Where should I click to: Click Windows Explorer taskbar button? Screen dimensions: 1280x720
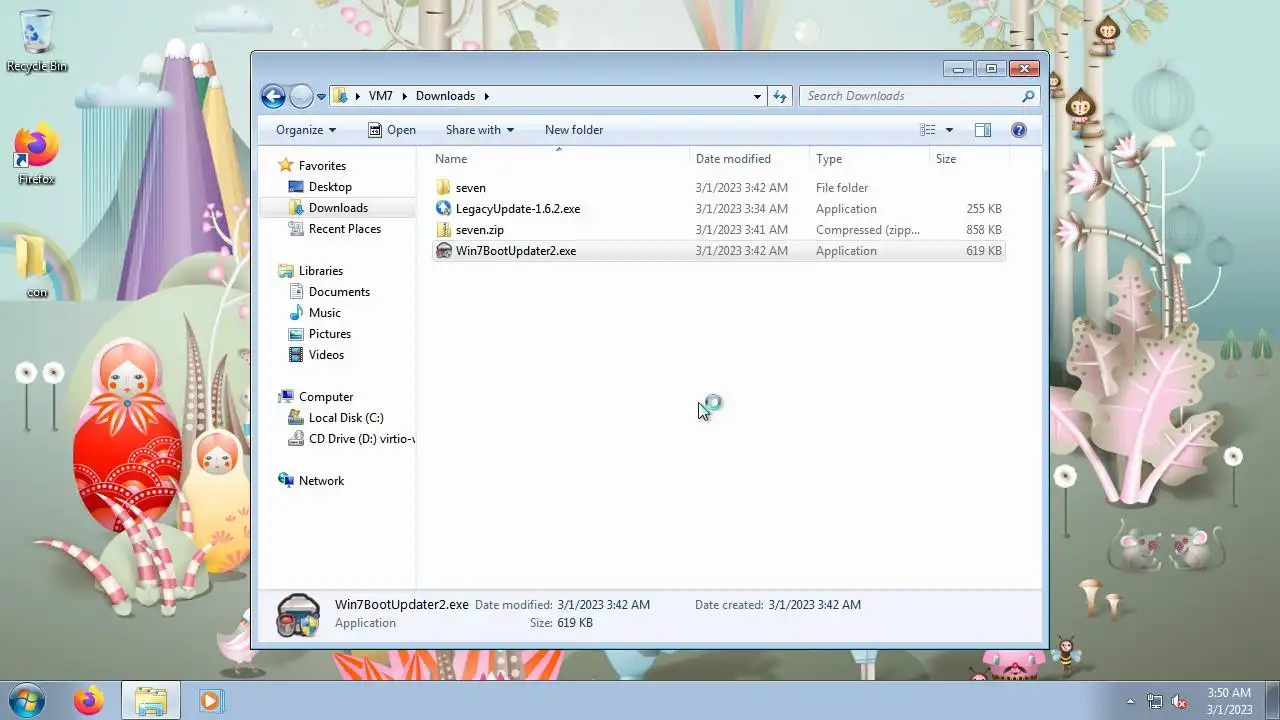[x=151, y=701]
